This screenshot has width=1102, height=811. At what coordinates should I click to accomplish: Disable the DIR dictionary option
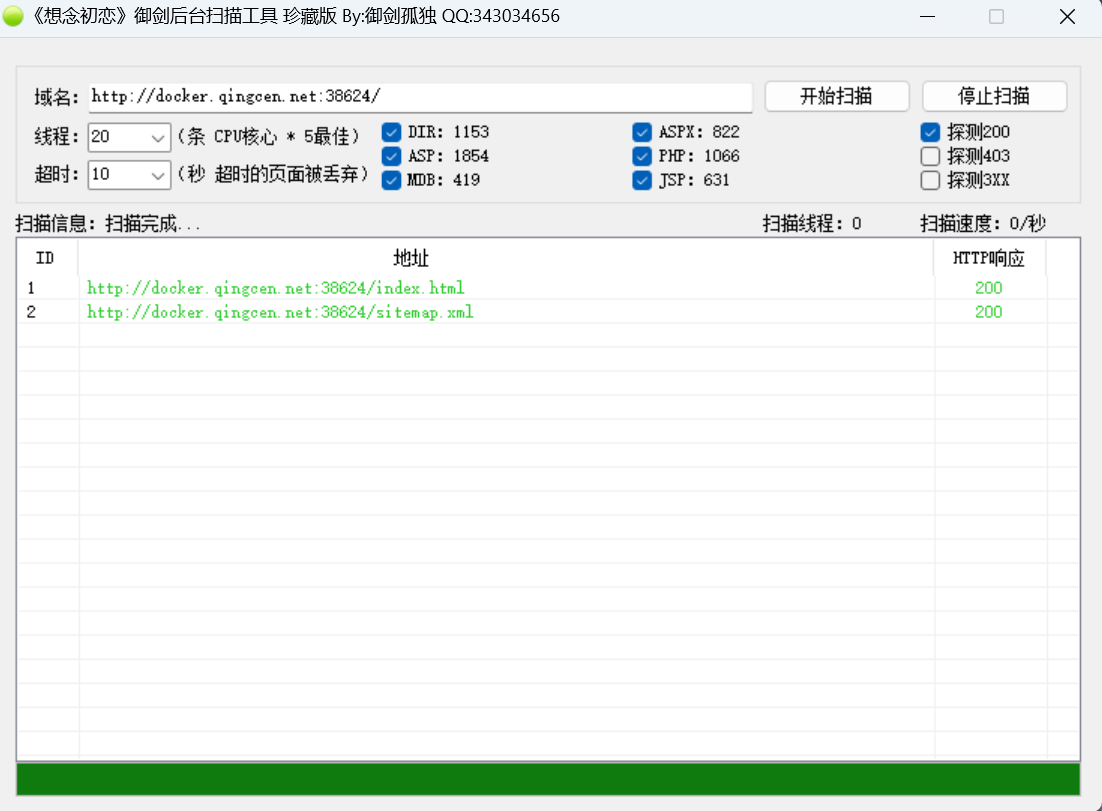(x=391, y=132)
